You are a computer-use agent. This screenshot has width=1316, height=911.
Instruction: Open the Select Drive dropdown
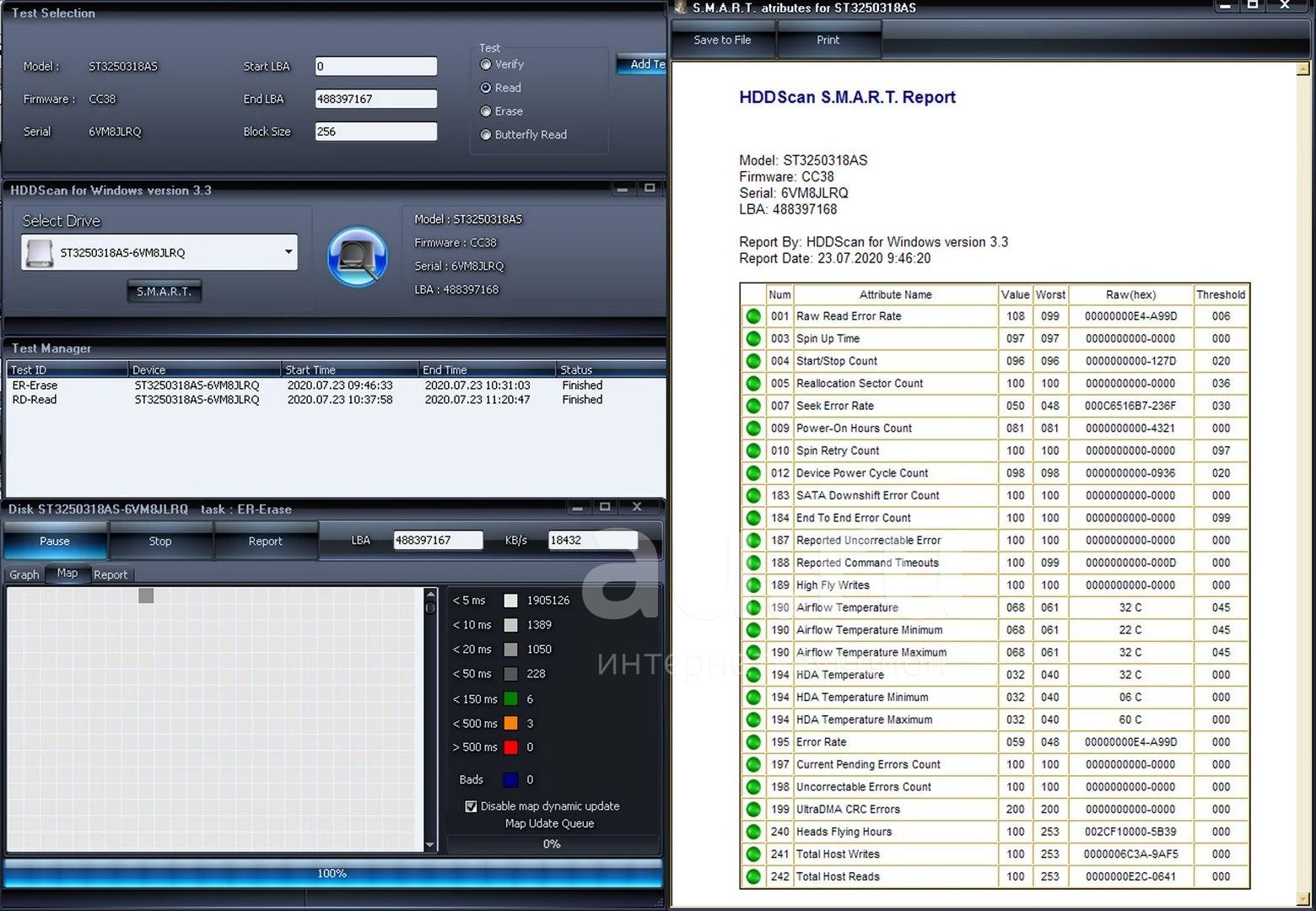pos(288,252)
